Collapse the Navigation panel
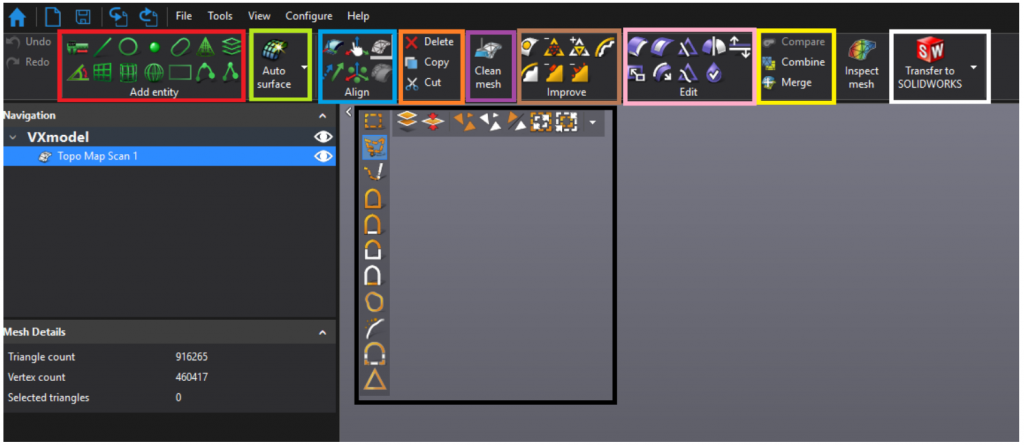 [322, 116]
